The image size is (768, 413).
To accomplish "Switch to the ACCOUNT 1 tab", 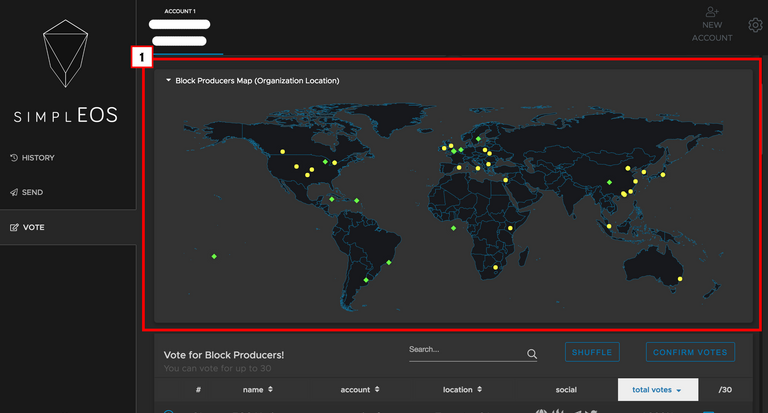I will click(x=180, y=28).
